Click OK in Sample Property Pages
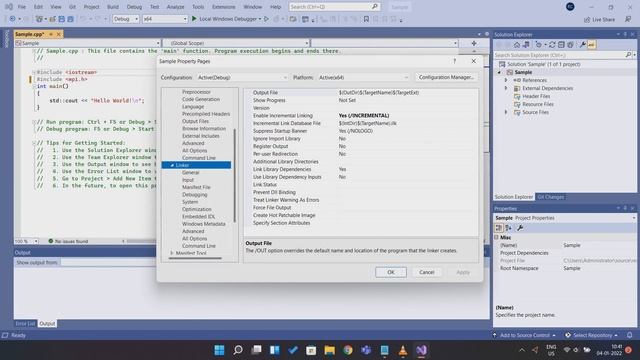The width and height of the screenshot is (640, 360). point(391,272)
